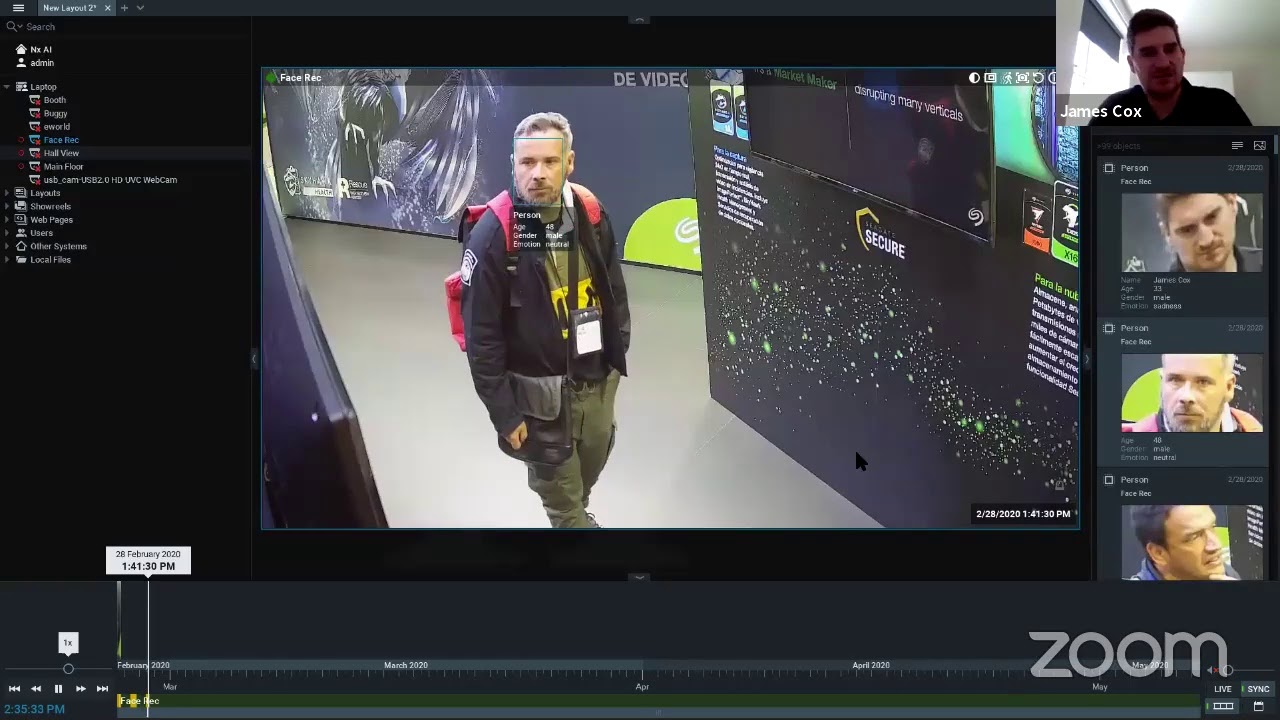Click object icon of the third Person card
Image resolution: width=1280 pixels, height=720 pixels.
tap(1109, 480)
